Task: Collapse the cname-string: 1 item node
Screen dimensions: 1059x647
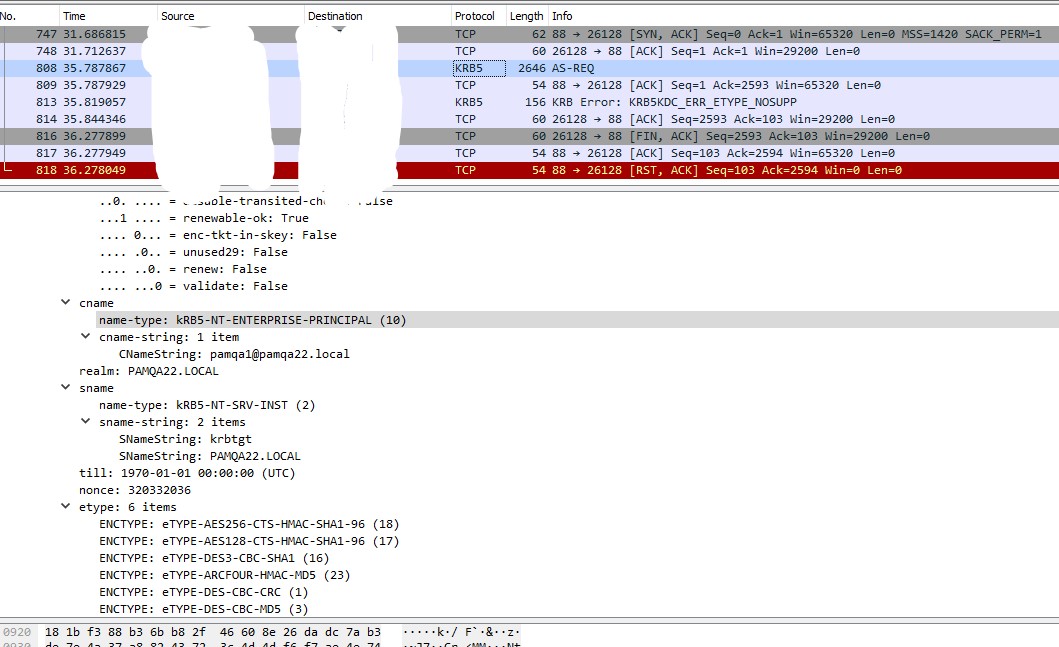Action: [85, 336]
